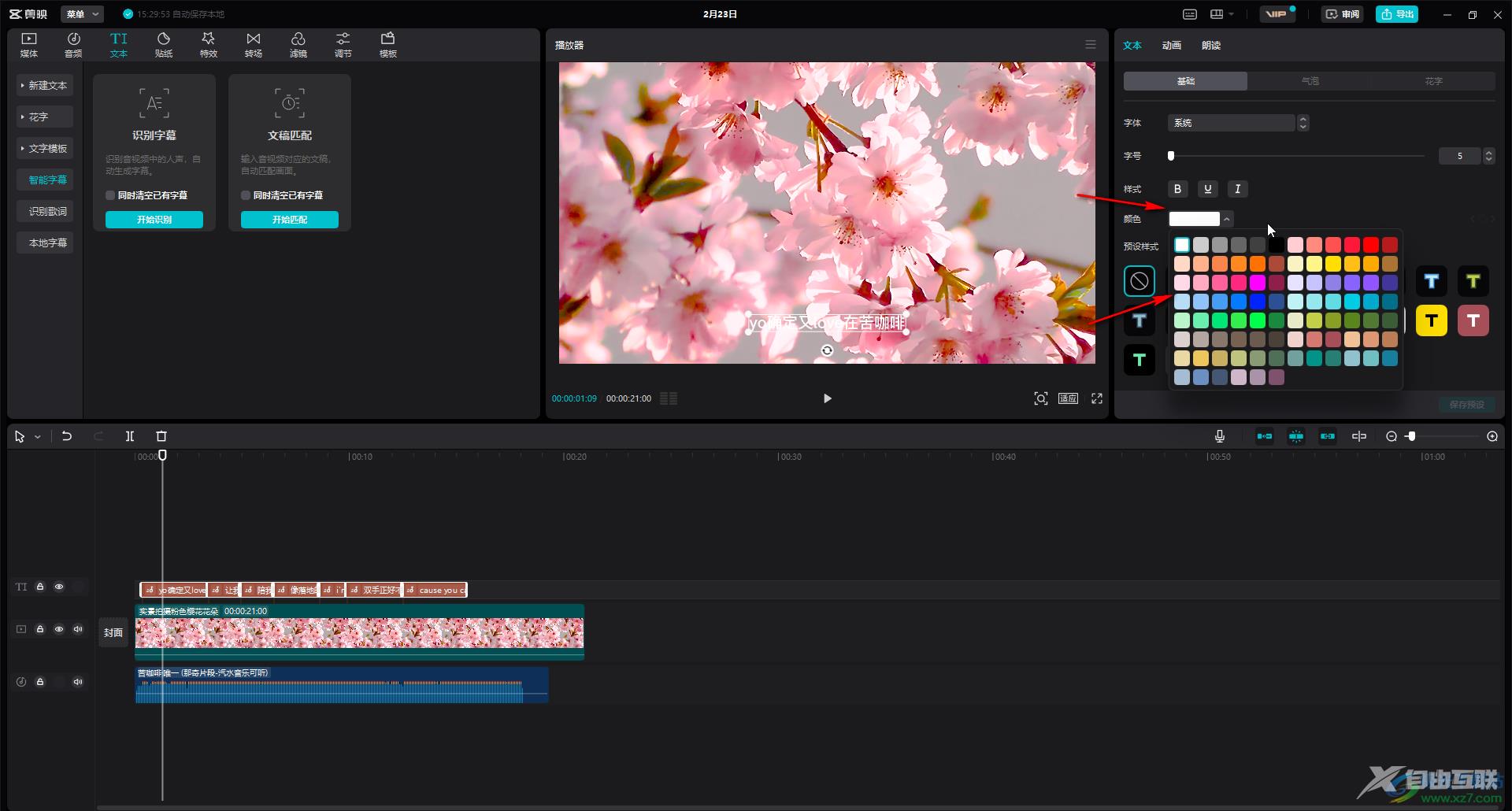This screenshot has height=811, width=1512.
Task: Switch to the 气泡 bubble sub-tab
Action: tap(1310, 81)
